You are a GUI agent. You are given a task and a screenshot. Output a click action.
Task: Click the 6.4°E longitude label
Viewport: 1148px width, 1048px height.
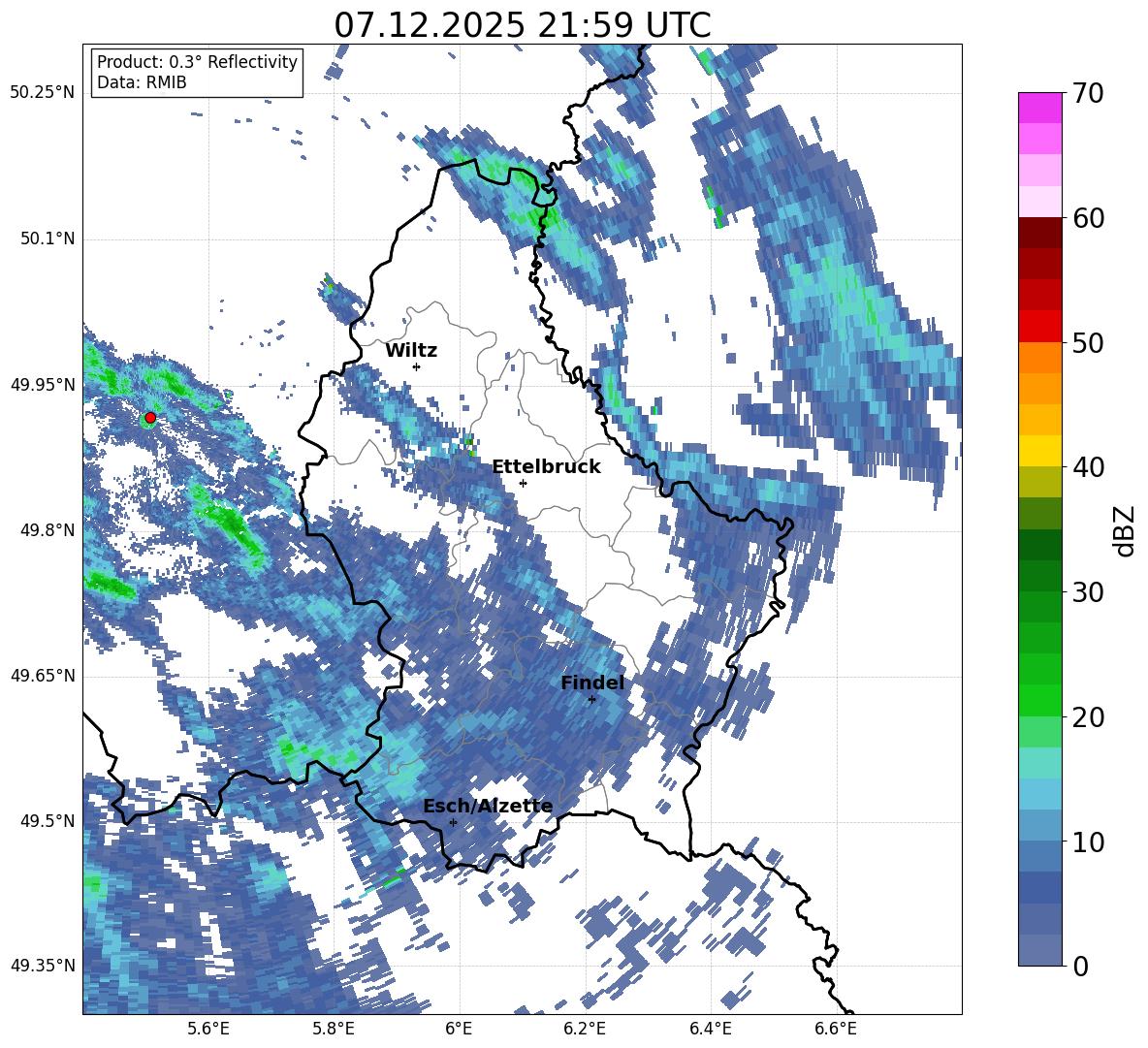coord(711,1029)
